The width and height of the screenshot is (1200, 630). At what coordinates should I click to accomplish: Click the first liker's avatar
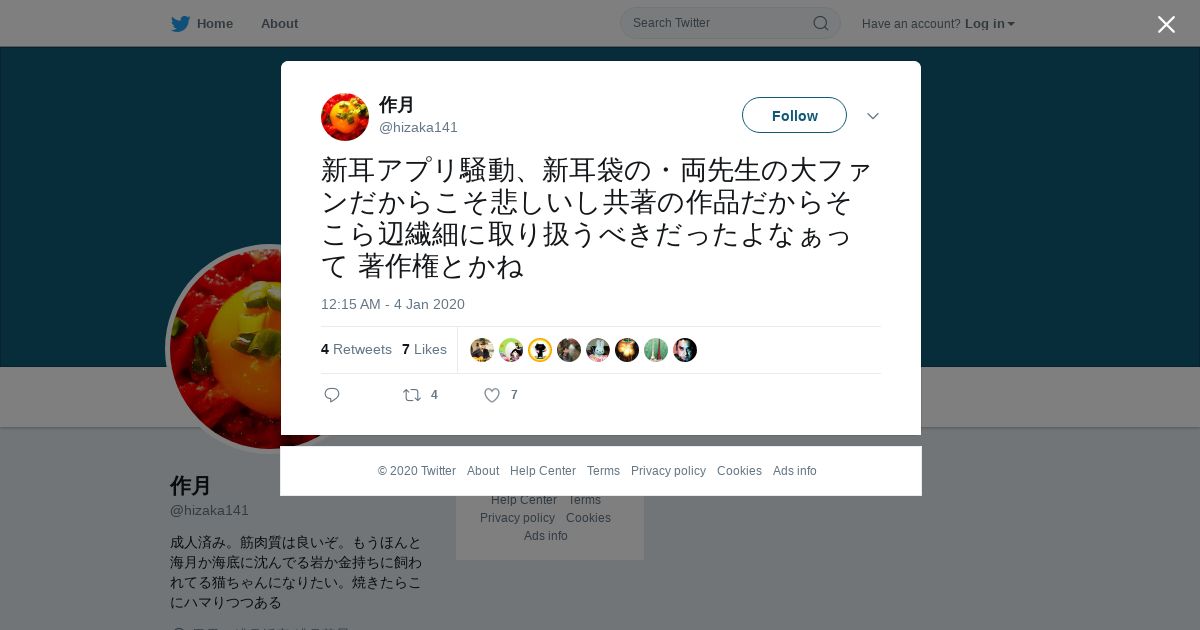click(482, 350)
